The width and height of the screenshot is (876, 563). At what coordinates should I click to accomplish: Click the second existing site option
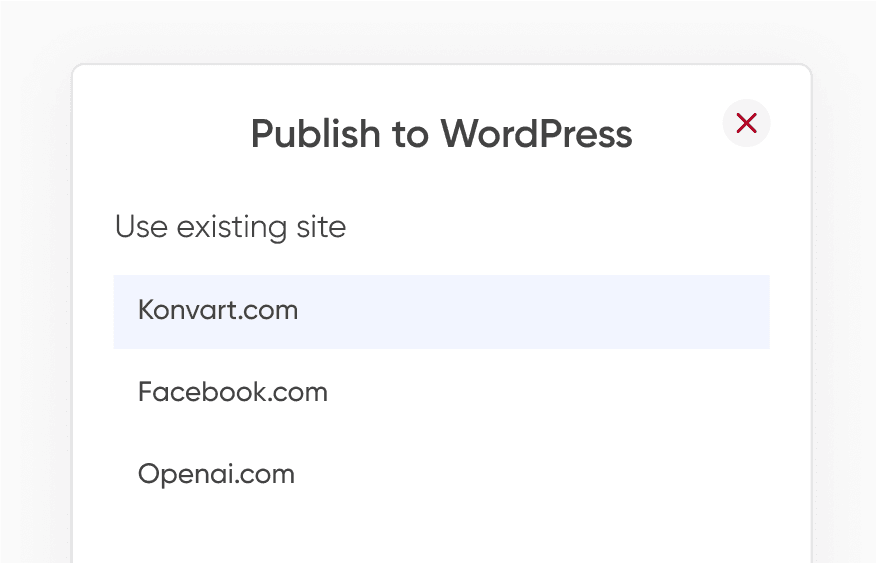pos(441,392)
